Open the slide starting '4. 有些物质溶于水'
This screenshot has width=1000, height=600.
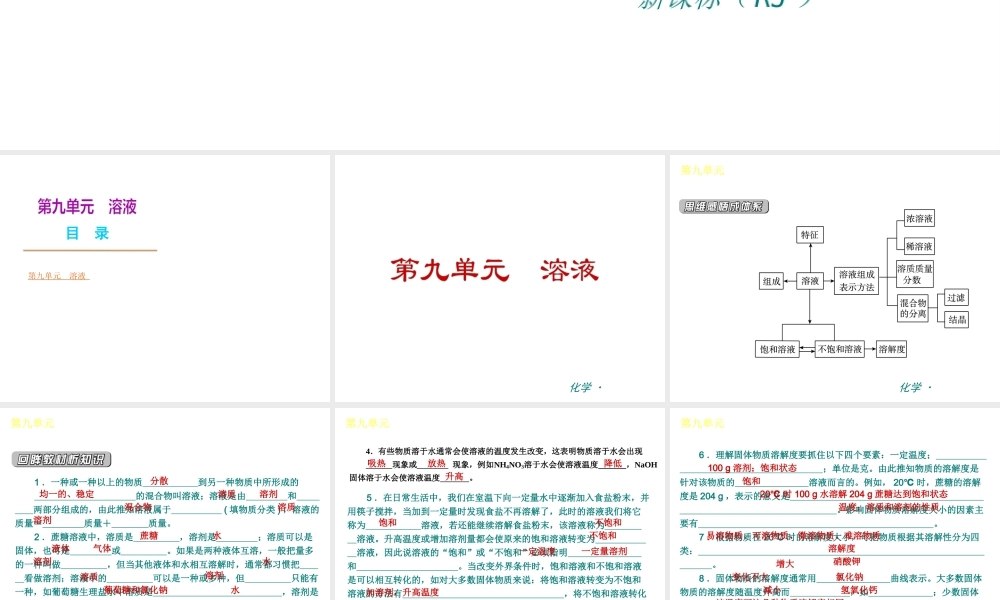tap(500, 503)
